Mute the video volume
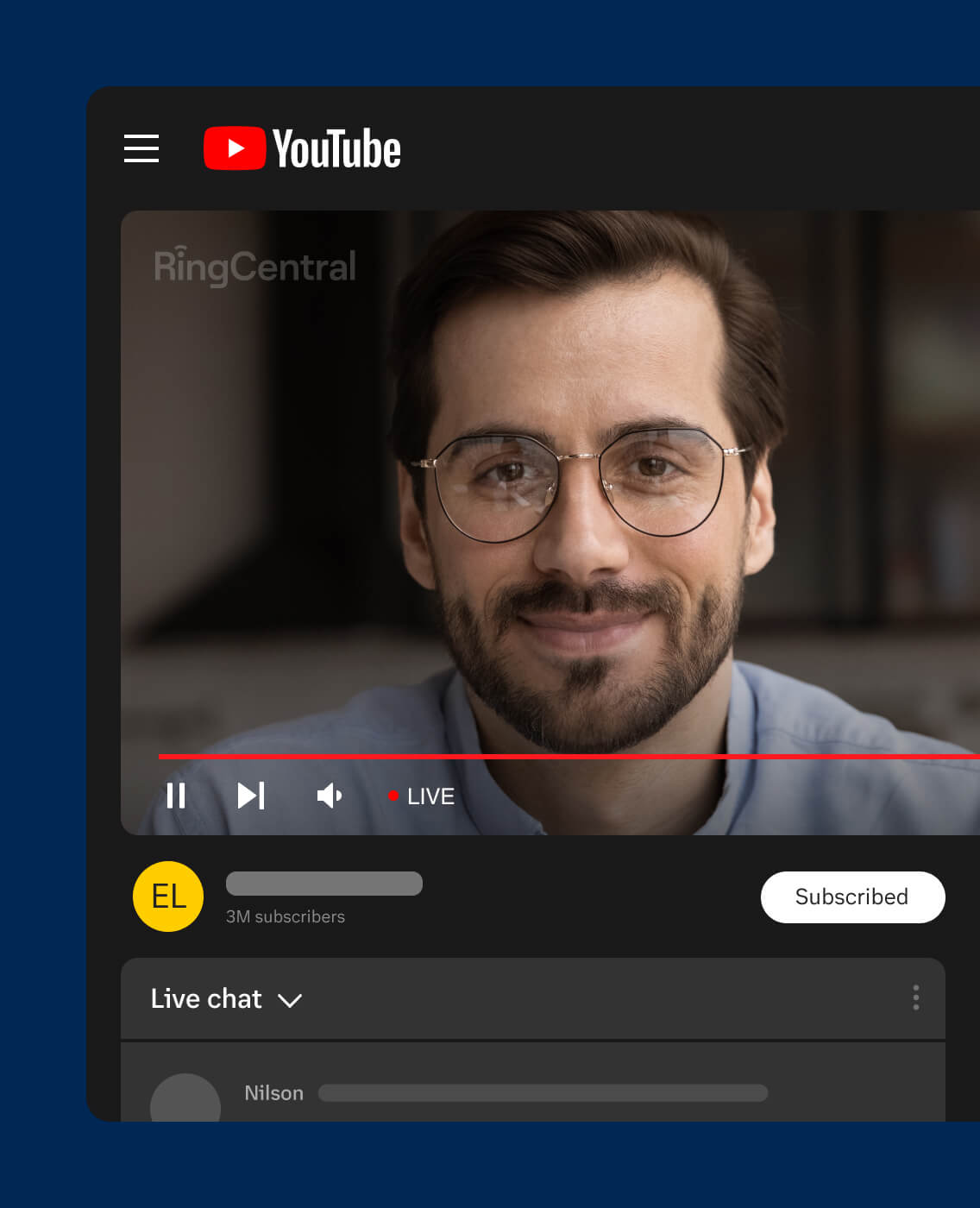980x1208 pixels. tap(329, 796)
